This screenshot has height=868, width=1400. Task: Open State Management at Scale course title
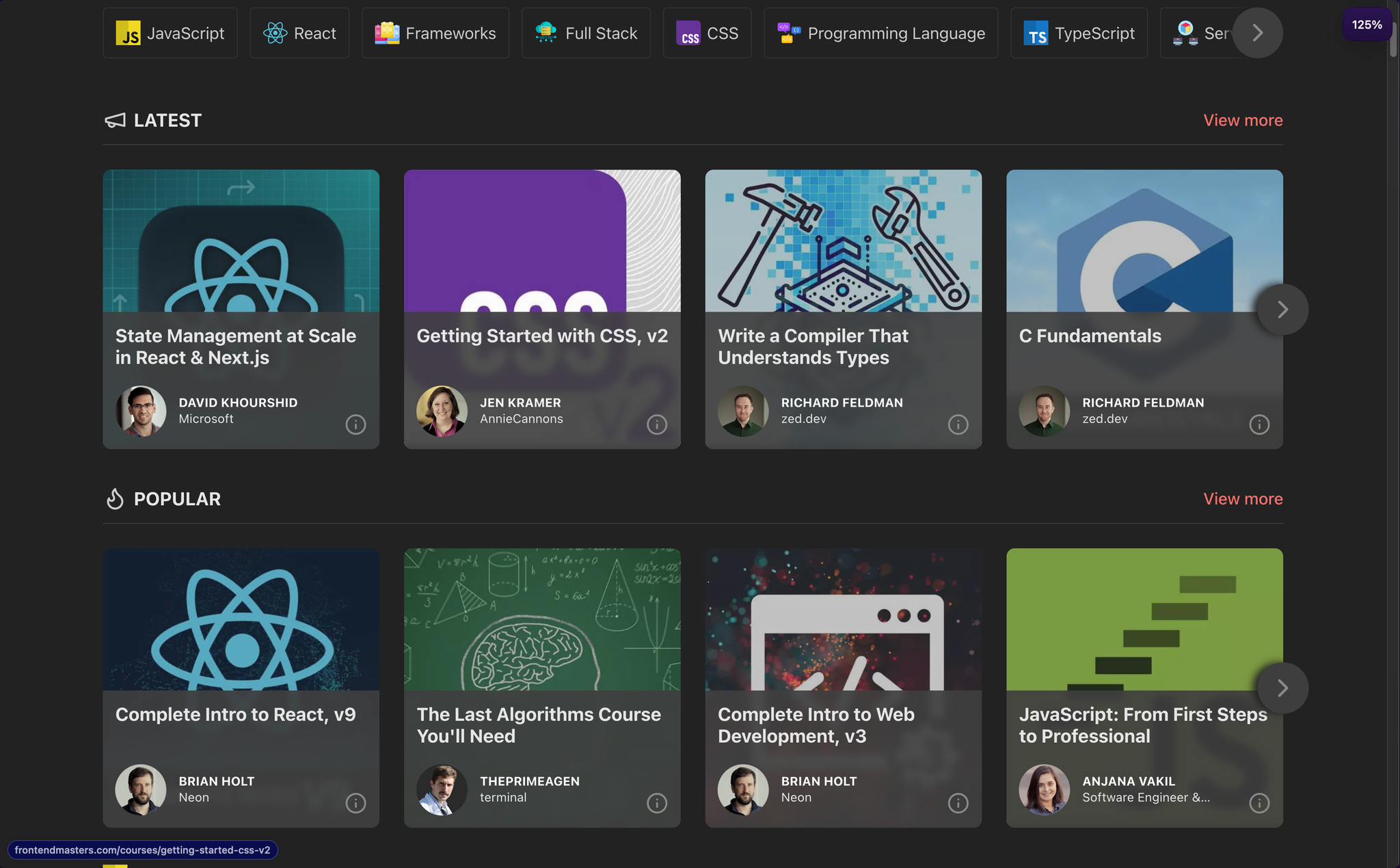236,347
